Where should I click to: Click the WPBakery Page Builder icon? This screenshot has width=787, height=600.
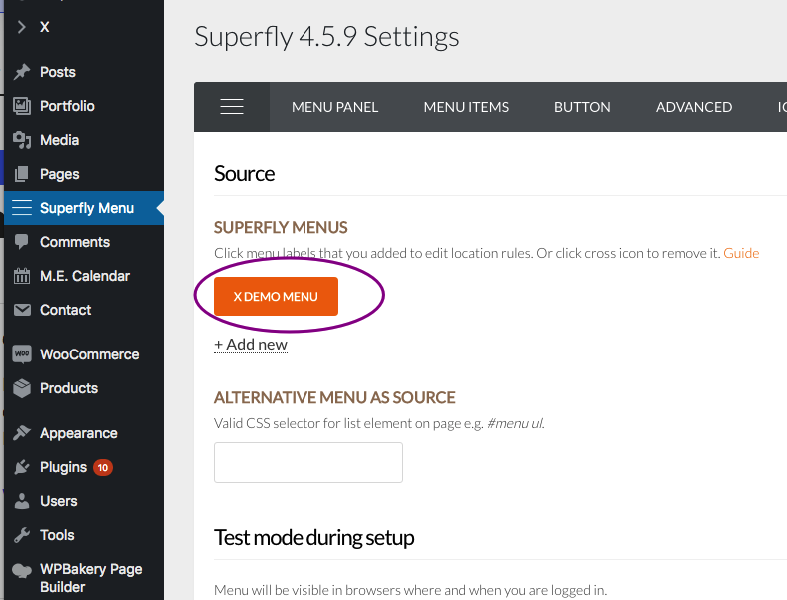(22, 570)
